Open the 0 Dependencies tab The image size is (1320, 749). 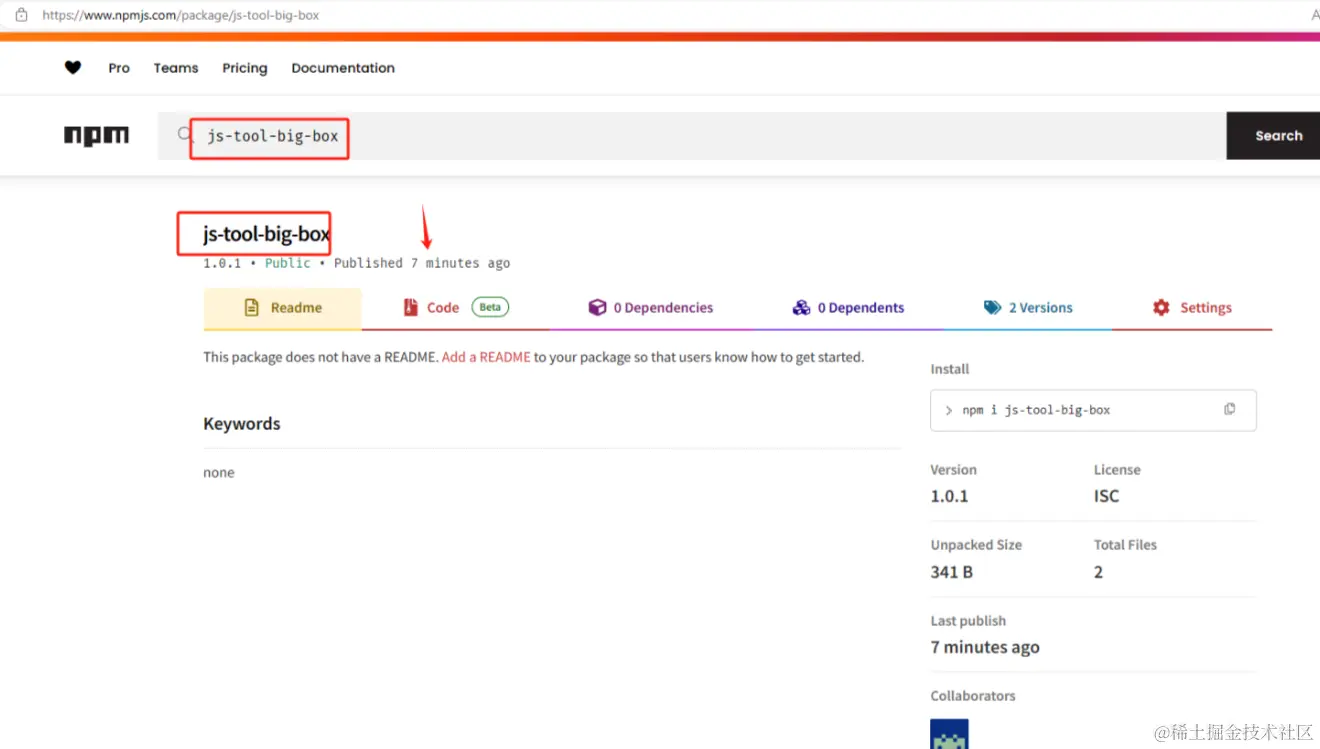(x=651, y=308)
